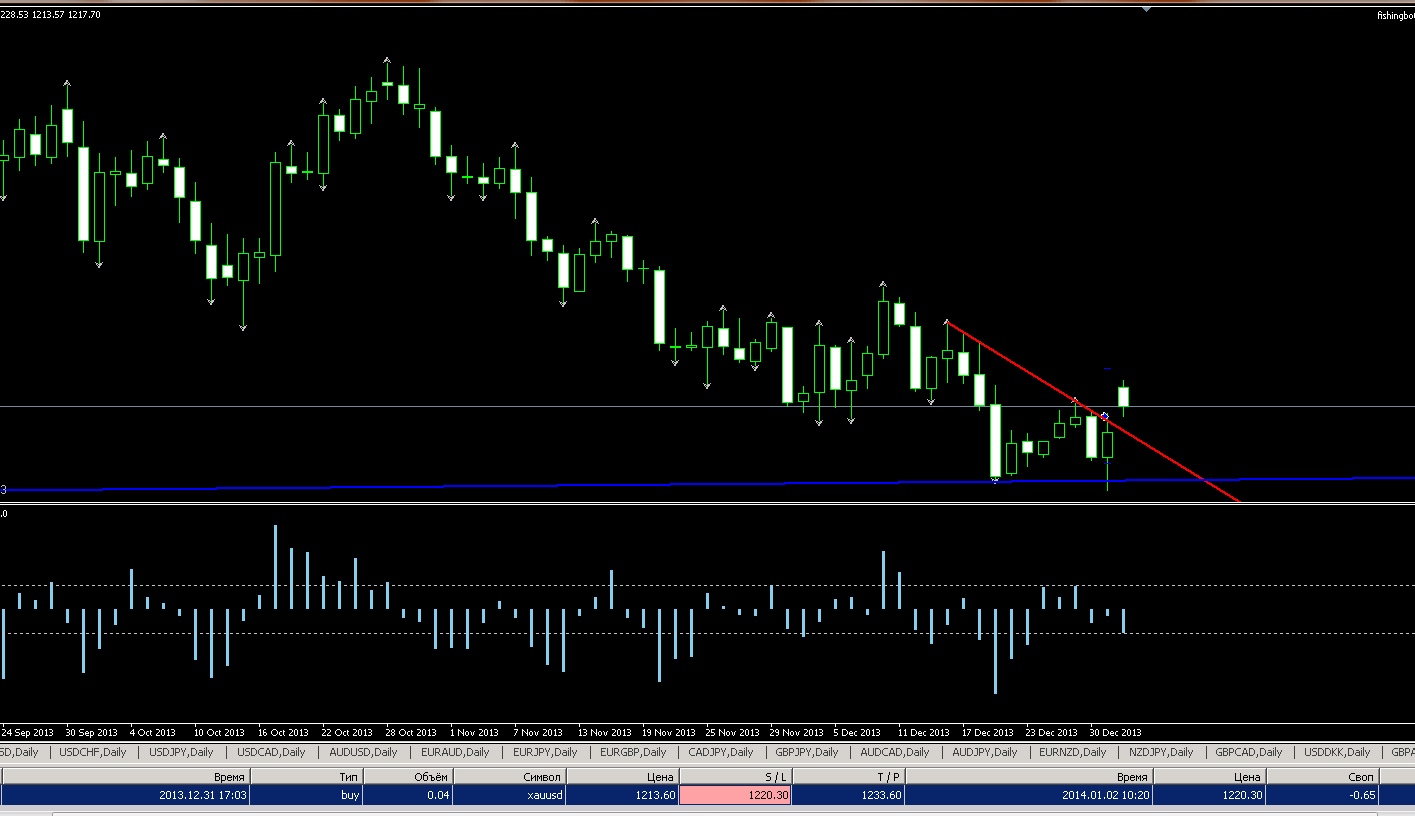Select the AUDCAD,Daily chart tab

coord(895,752)
